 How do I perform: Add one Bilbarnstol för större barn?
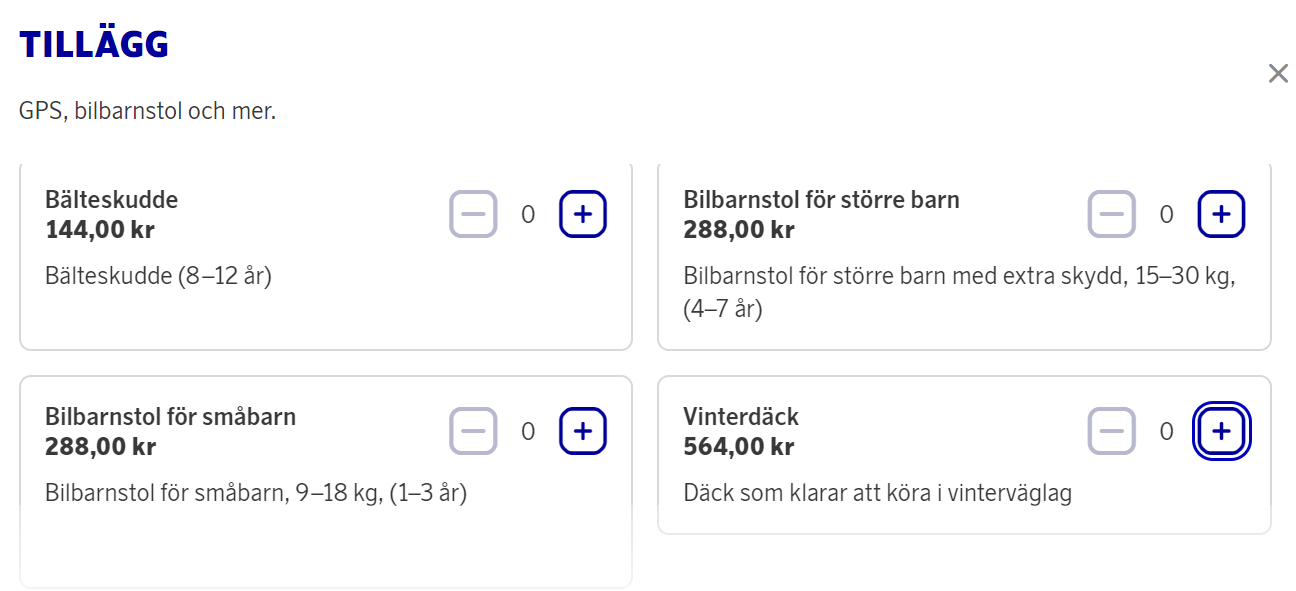click(1221, 214)
